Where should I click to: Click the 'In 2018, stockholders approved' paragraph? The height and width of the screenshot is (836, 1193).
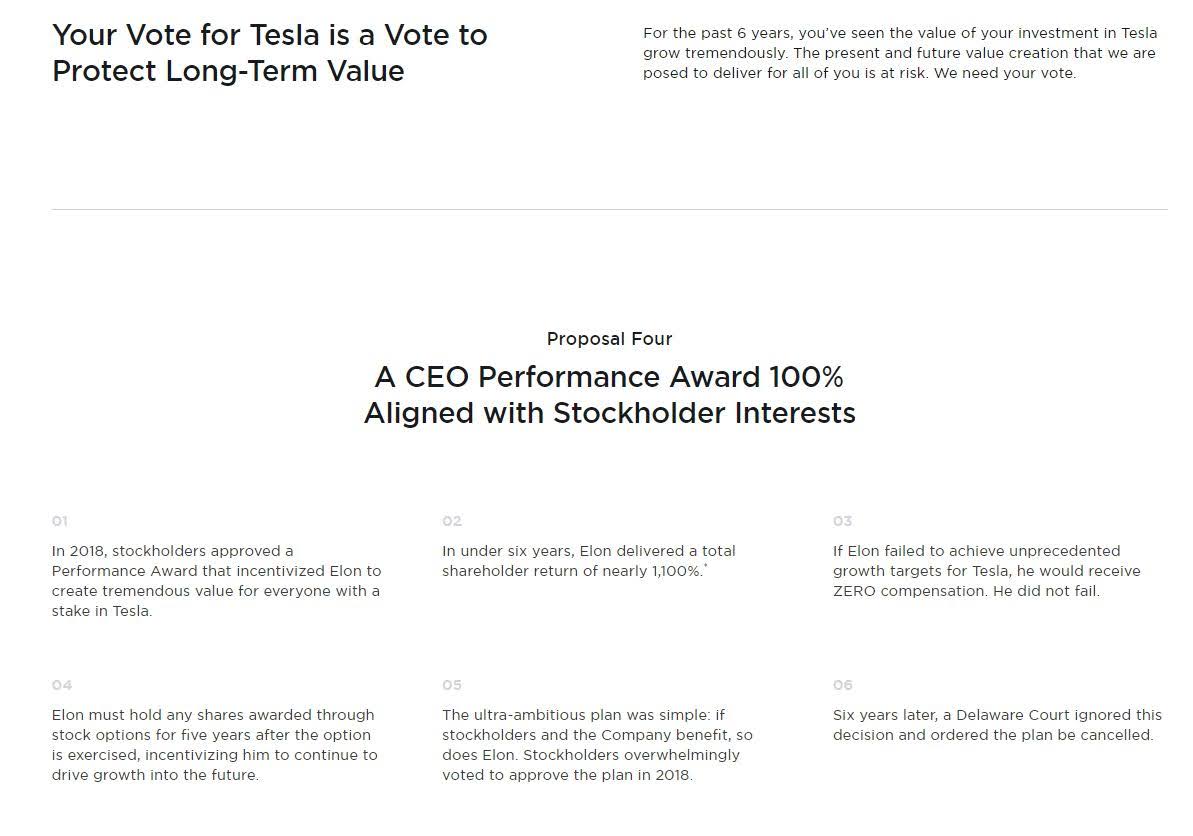(x=217, y=581)
